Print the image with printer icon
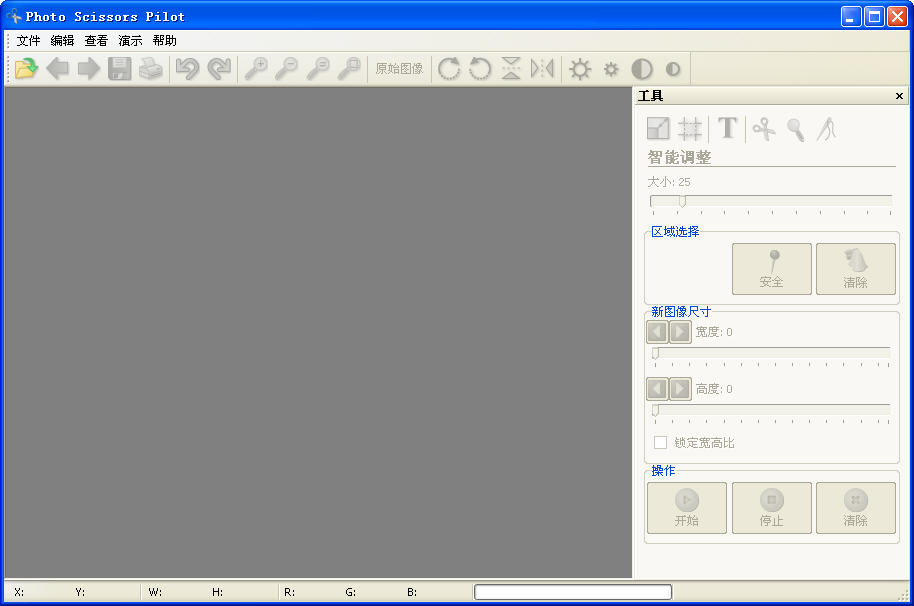This screenshot has width=914, height=606. click(151, 69)
